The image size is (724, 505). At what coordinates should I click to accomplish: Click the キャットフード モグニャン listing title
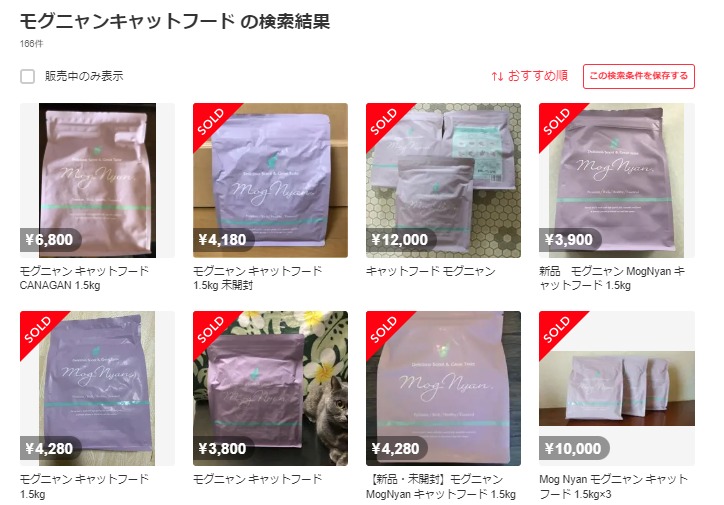click(430, 271)
